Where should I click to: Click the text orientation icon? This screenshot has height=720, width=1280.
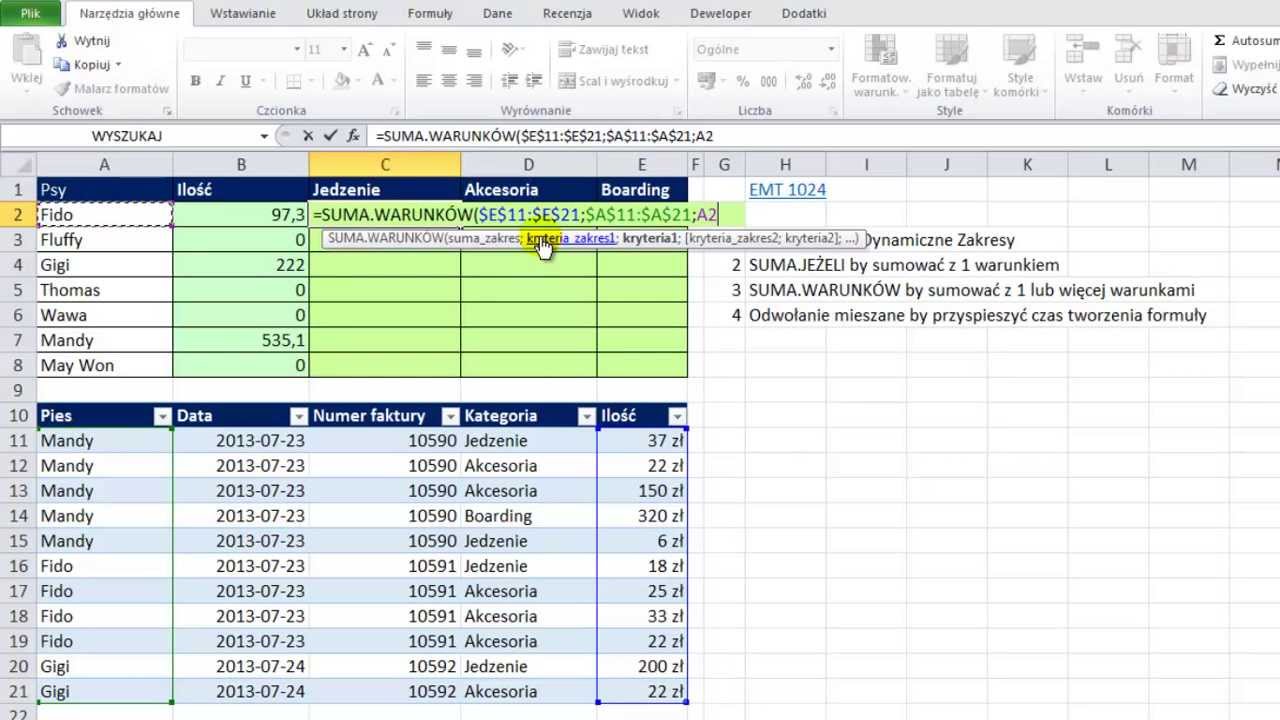[x=510, y=49]
